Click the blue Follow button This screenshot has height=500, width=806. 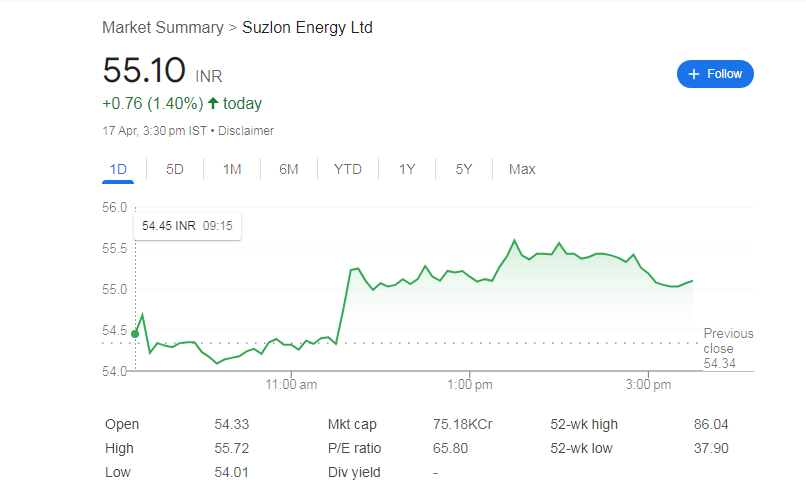[x=715, y=74]
